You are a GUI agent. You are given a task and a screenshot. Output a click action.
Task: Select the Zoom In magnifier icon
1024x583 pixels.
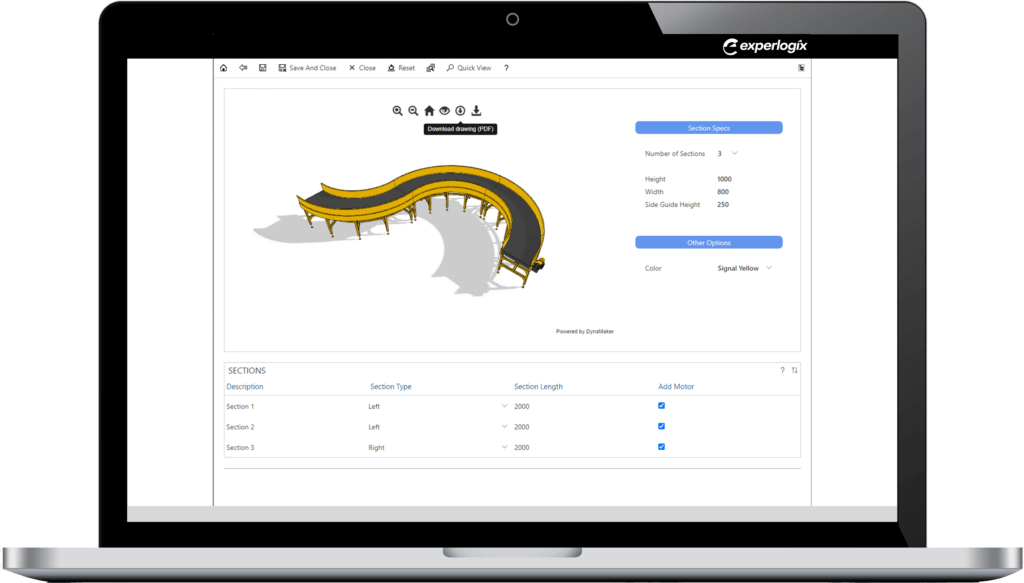pyautogui.click(x=398, y=110)
